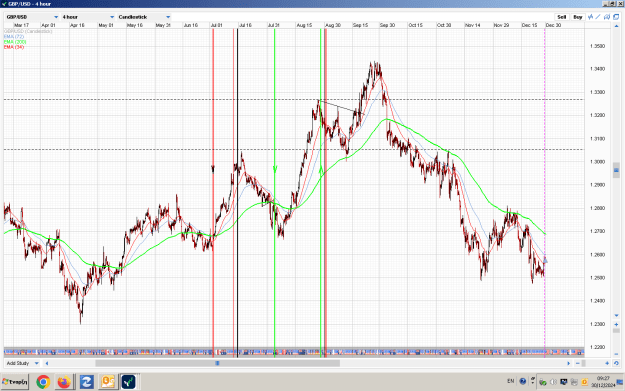This screenshot has height=391, width=625.
Task: Open the Start menu button
Action: pyautogui.click(x=15, y=382)
